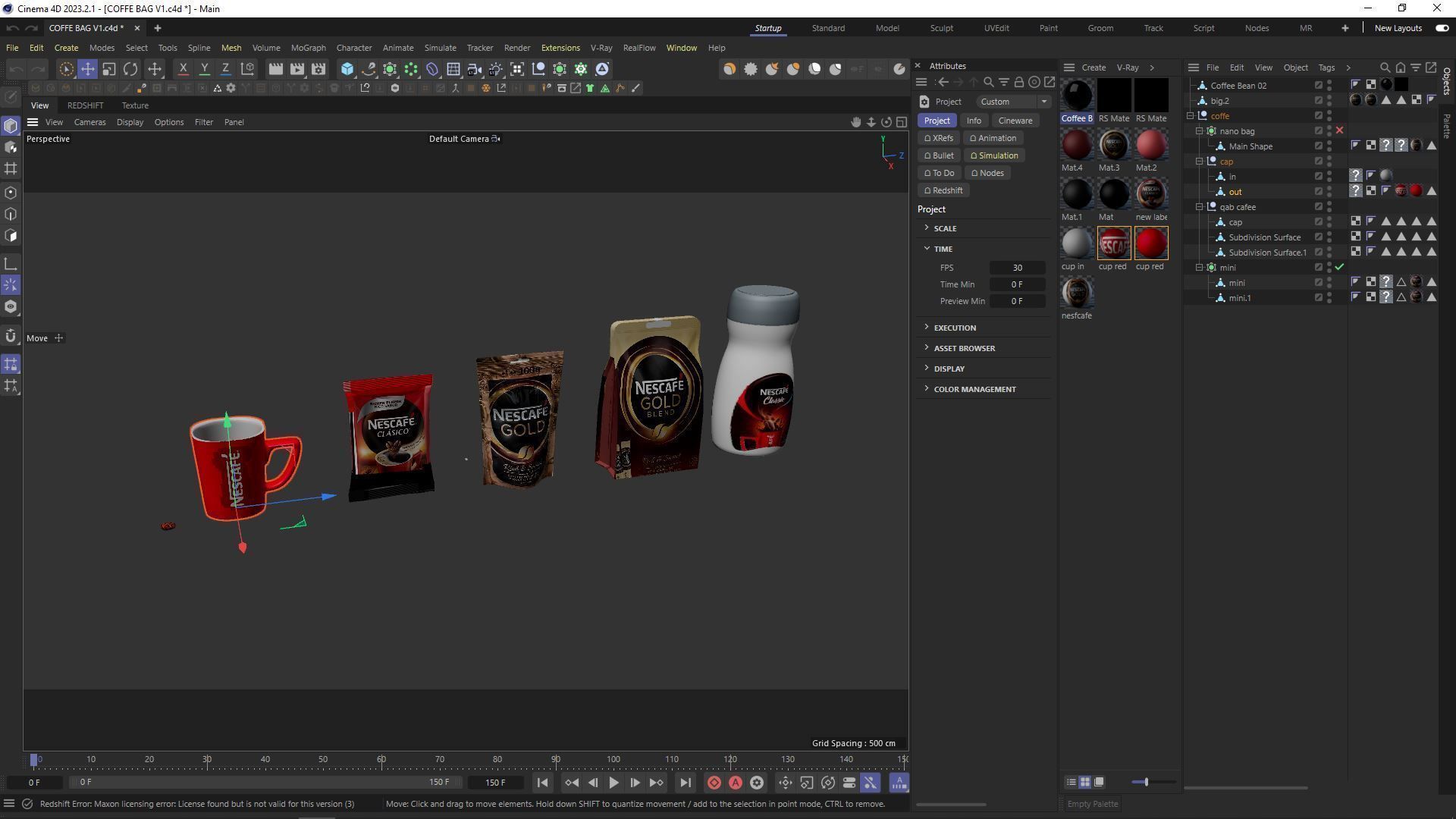Add a camera object

click(475, 69)
